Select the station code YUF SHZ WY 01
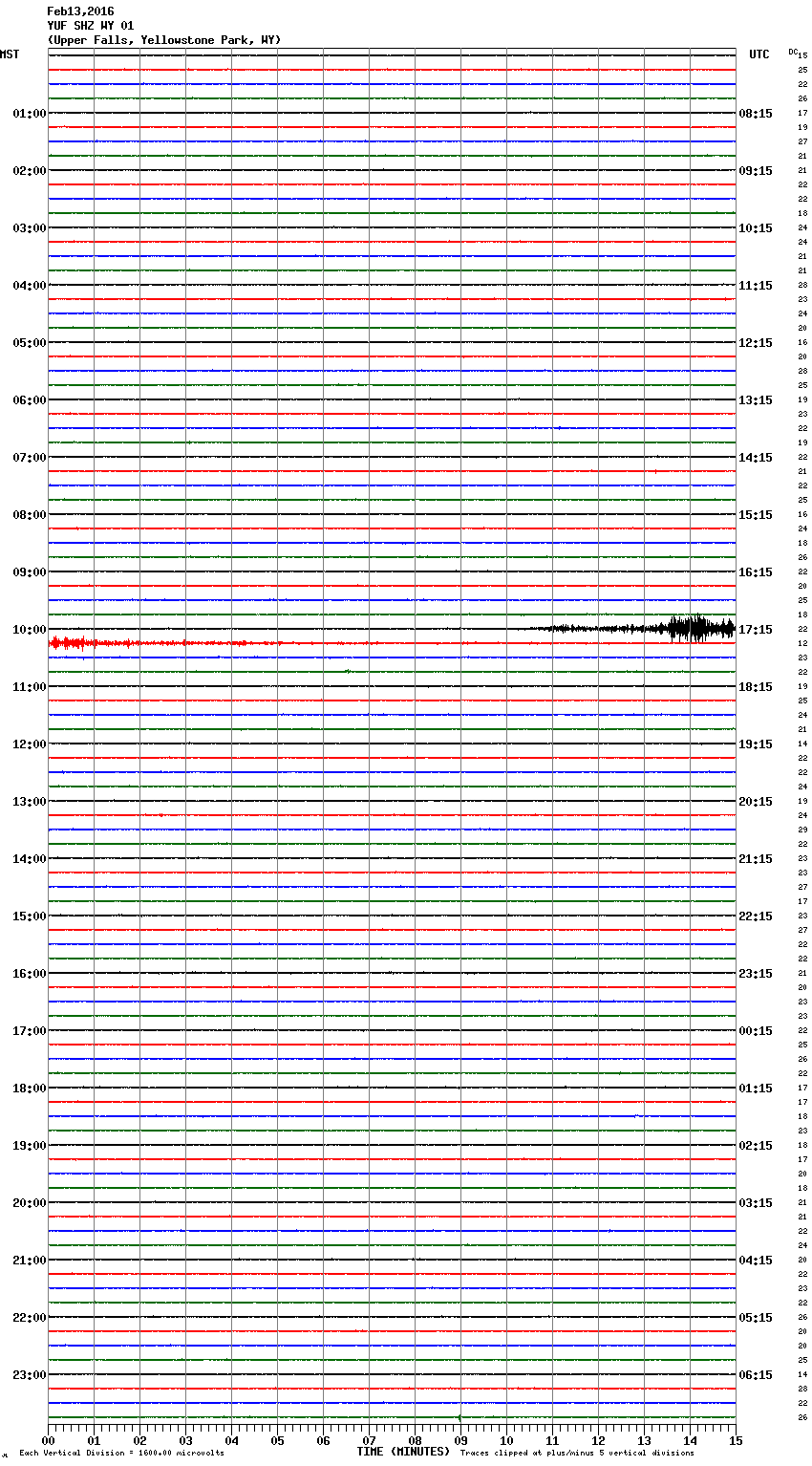 coord(91,26)
